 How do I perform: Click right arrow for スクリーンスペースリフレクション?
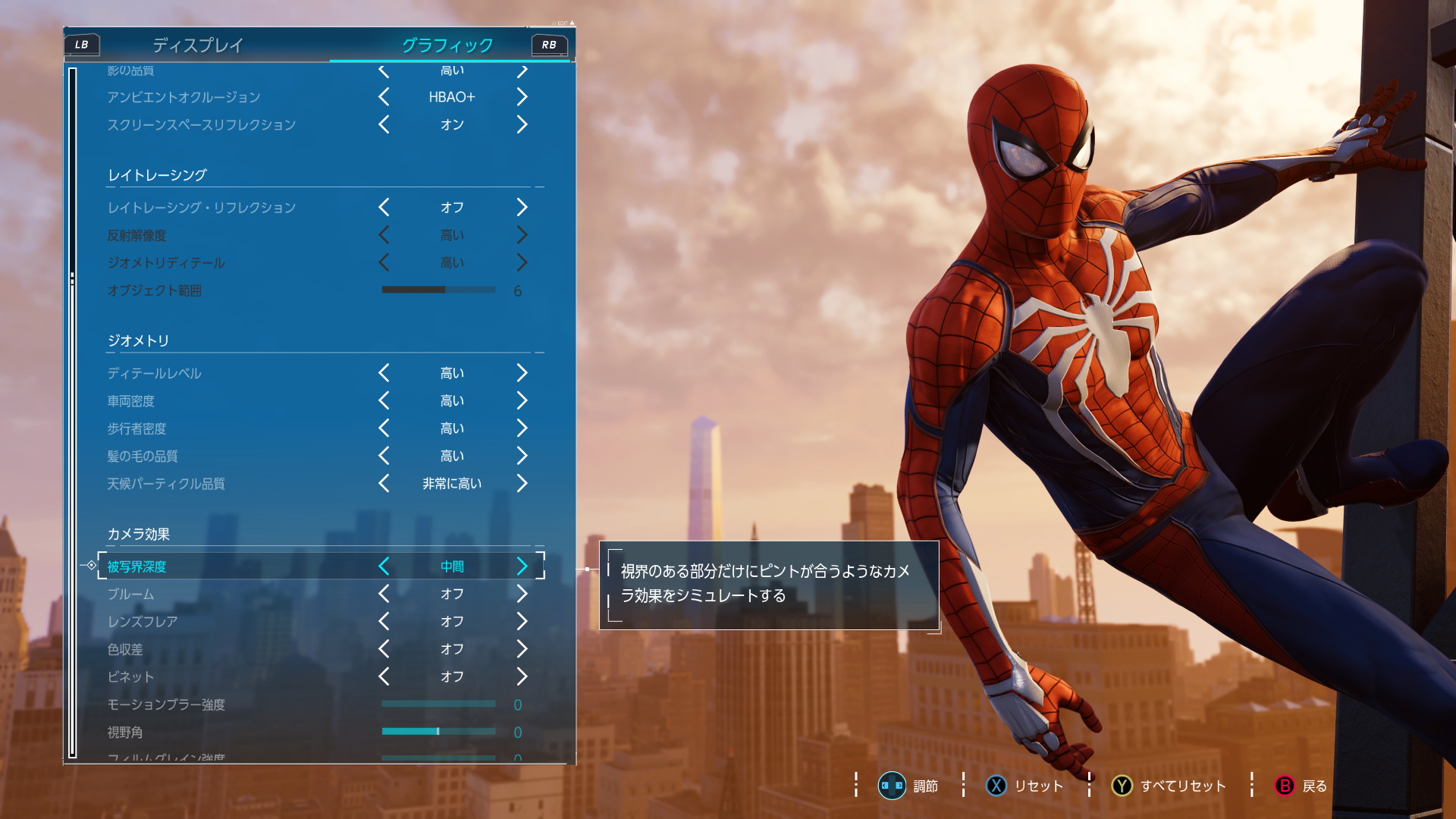pyautogui.click(x=522, y=124)
